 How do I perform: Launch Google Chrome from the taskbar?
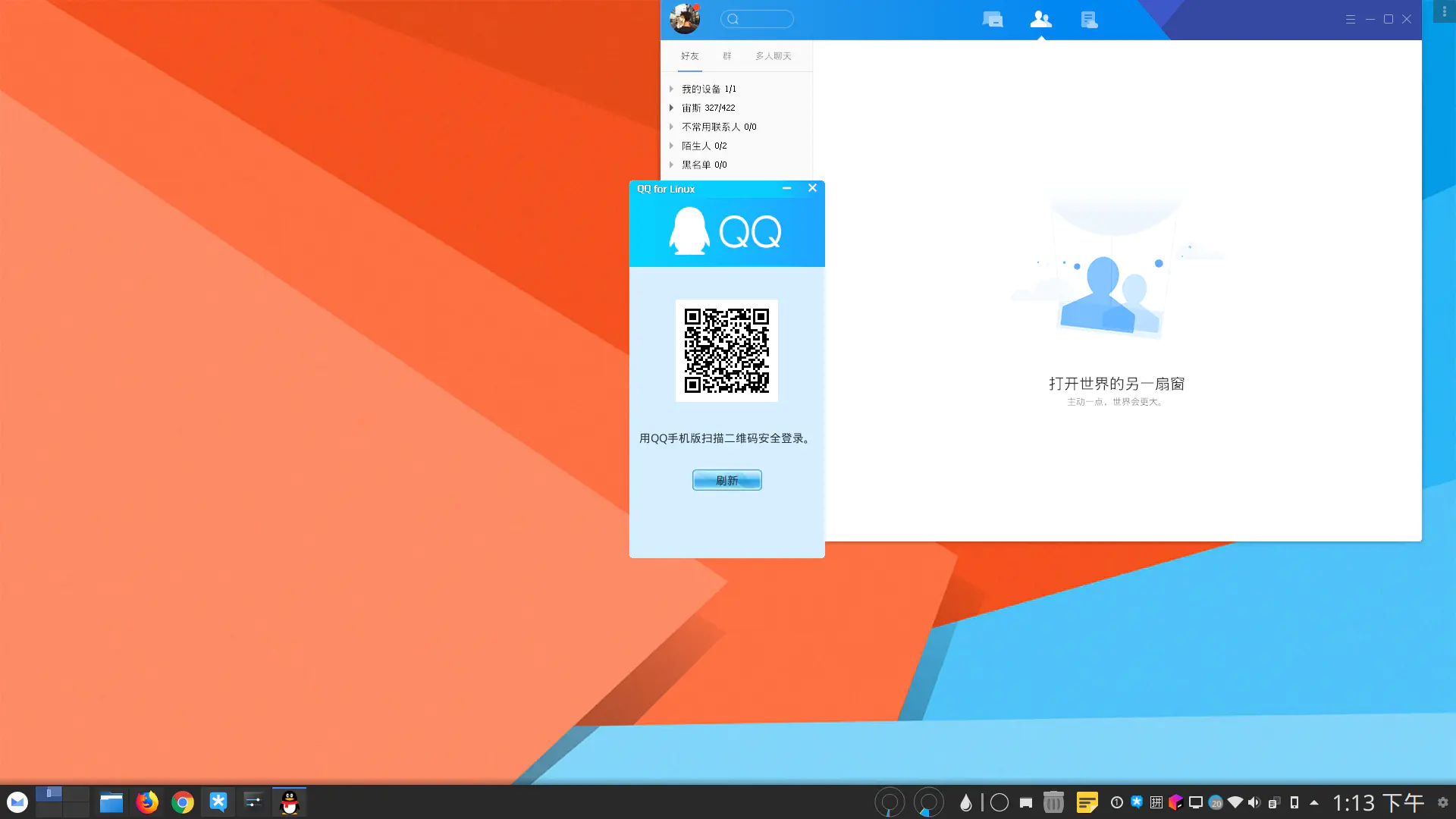(183, 802)
